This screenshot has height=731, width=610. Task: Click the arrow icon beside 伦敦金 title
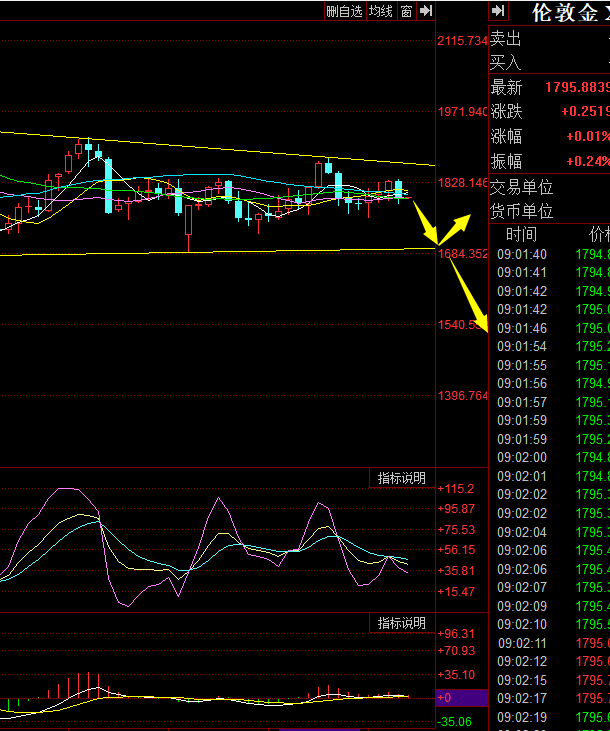[499, 11]
